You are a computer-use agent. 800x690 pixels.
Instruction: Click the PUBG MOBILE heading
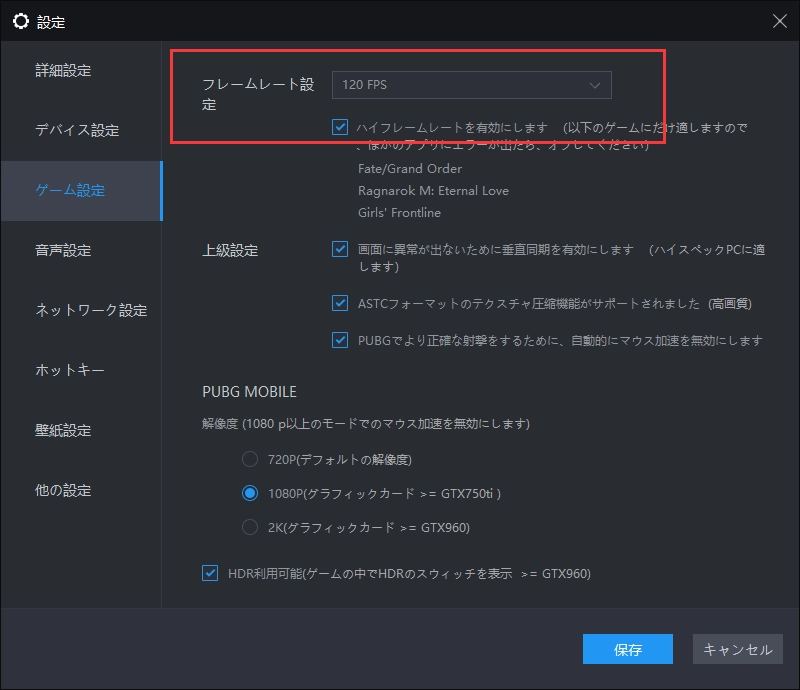point(249,391)
